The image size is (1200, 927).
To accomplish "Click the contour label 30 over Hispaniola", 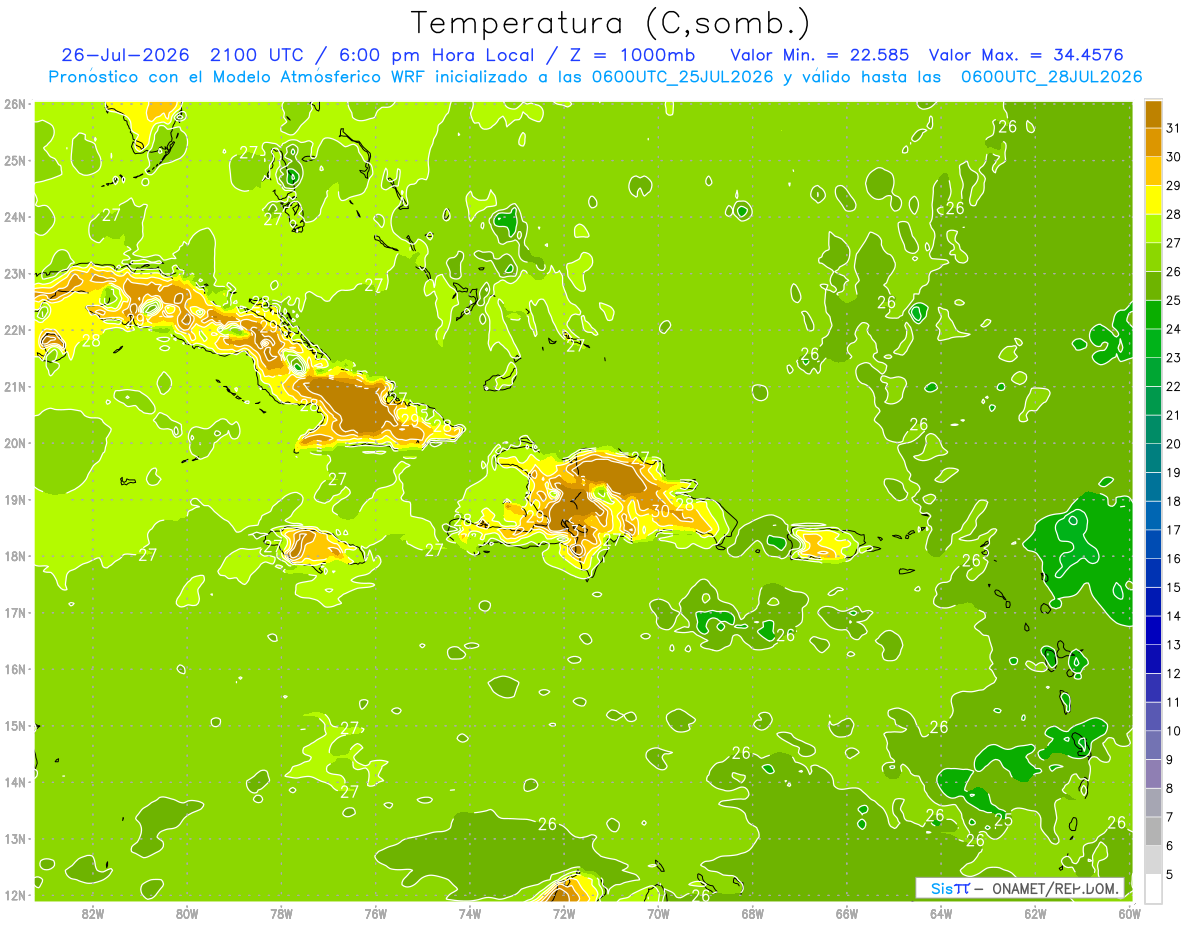I will pyautogui.click(x=660, y=511).
